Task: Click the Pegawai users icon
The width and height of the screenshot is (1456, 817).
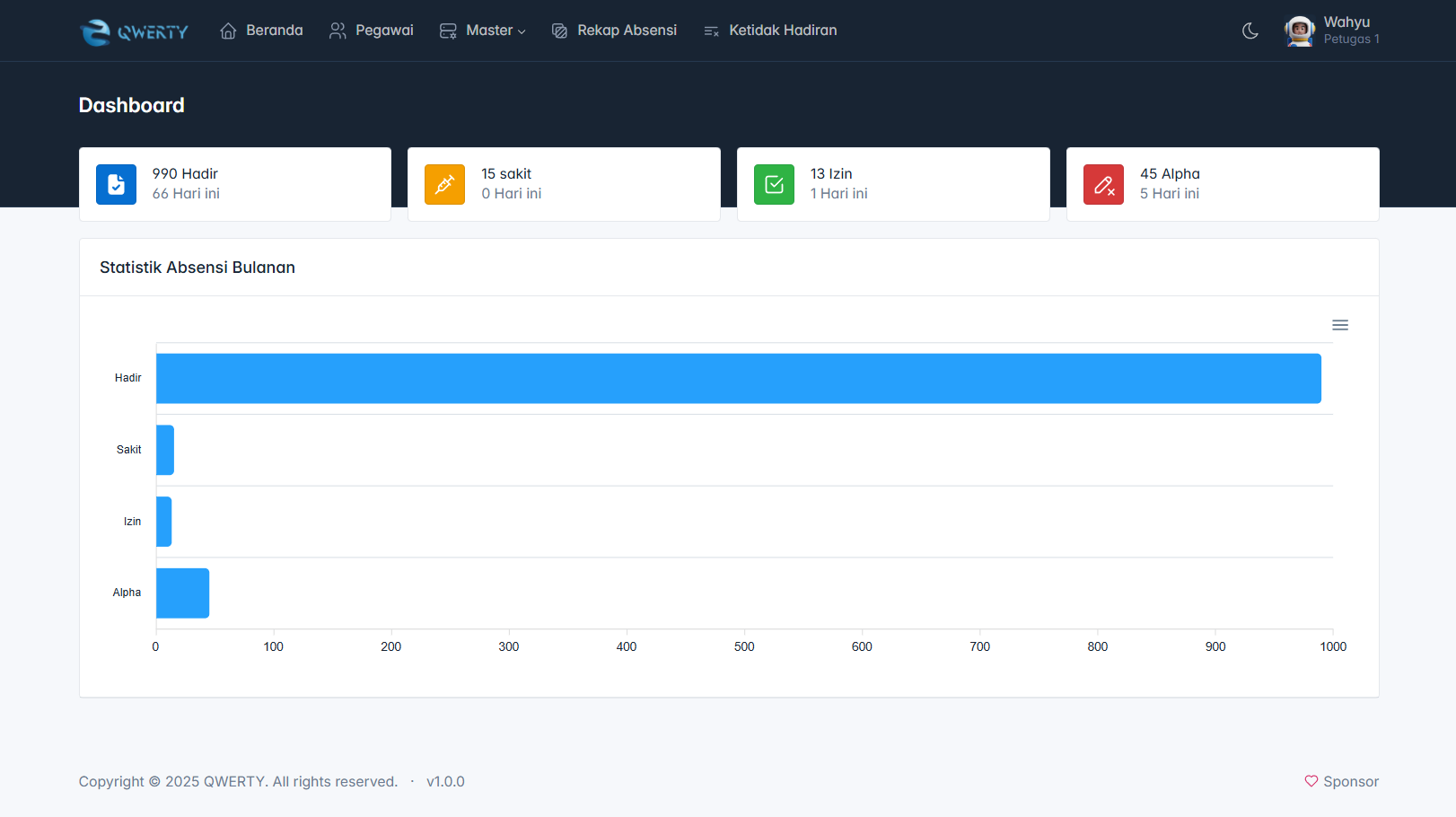Action: coord(338,31)
